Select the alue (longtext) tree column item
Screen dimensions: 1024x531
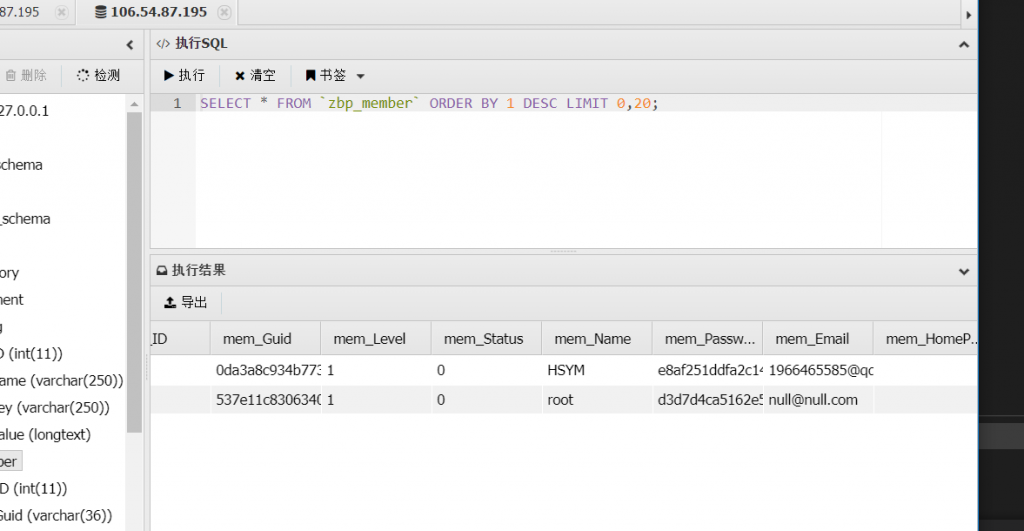[x=45, y=435]
